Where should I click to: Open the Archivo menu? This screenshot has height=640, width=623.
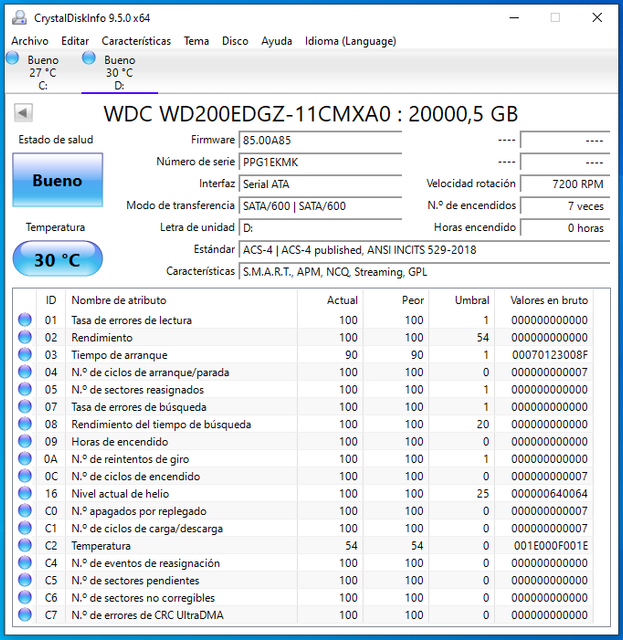(x=30, y=41)
